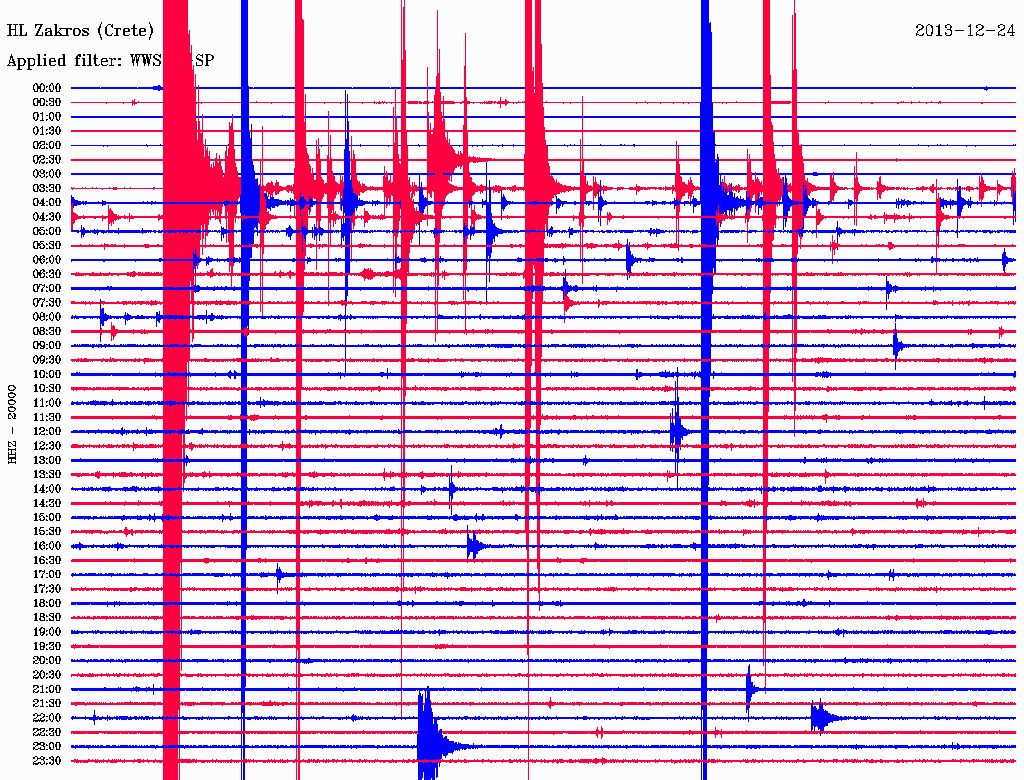This screenshot has height=780, width=1024.
Task: Select the 23:30 time label
Action: [x=47, y=761]
